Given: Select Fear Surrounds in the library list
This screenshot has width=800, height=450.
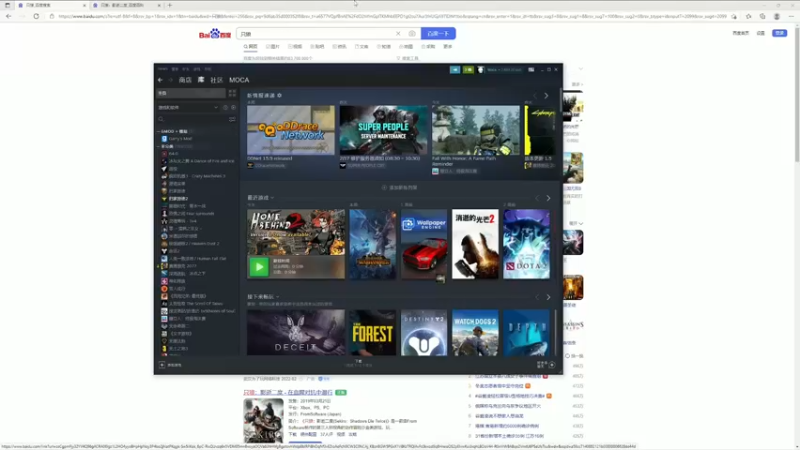Looking at the screenshot, I should [188, 214].
